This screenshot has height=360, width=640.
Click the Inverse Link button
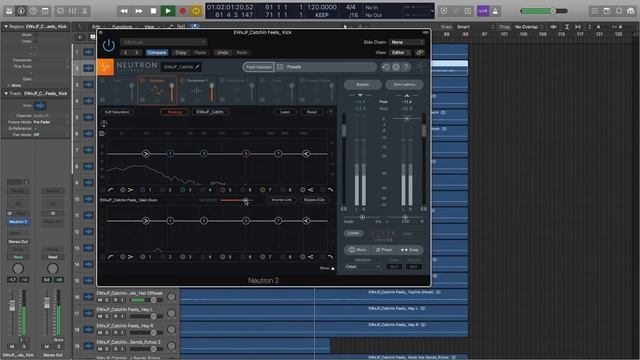281,200
